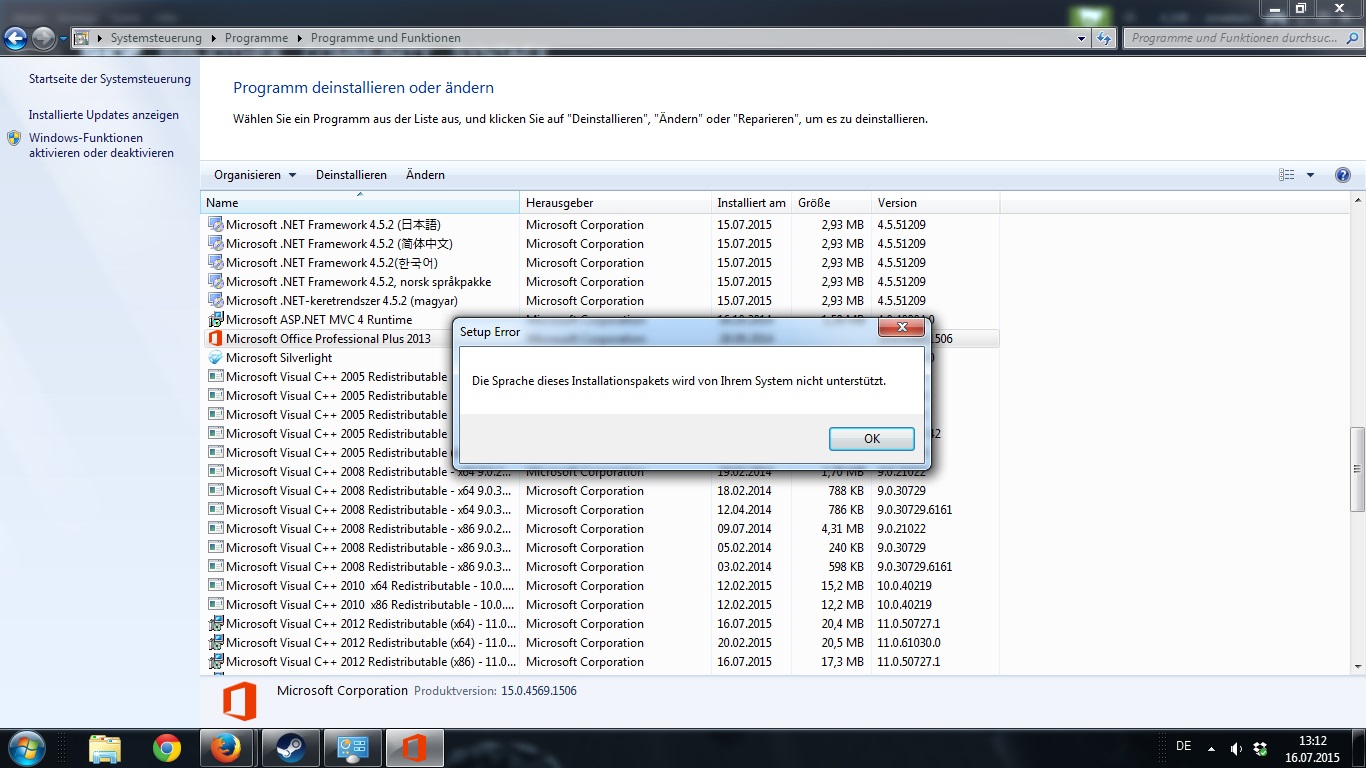
Task: Open Steam from the taskbar
Action: (x=290, y=748)
